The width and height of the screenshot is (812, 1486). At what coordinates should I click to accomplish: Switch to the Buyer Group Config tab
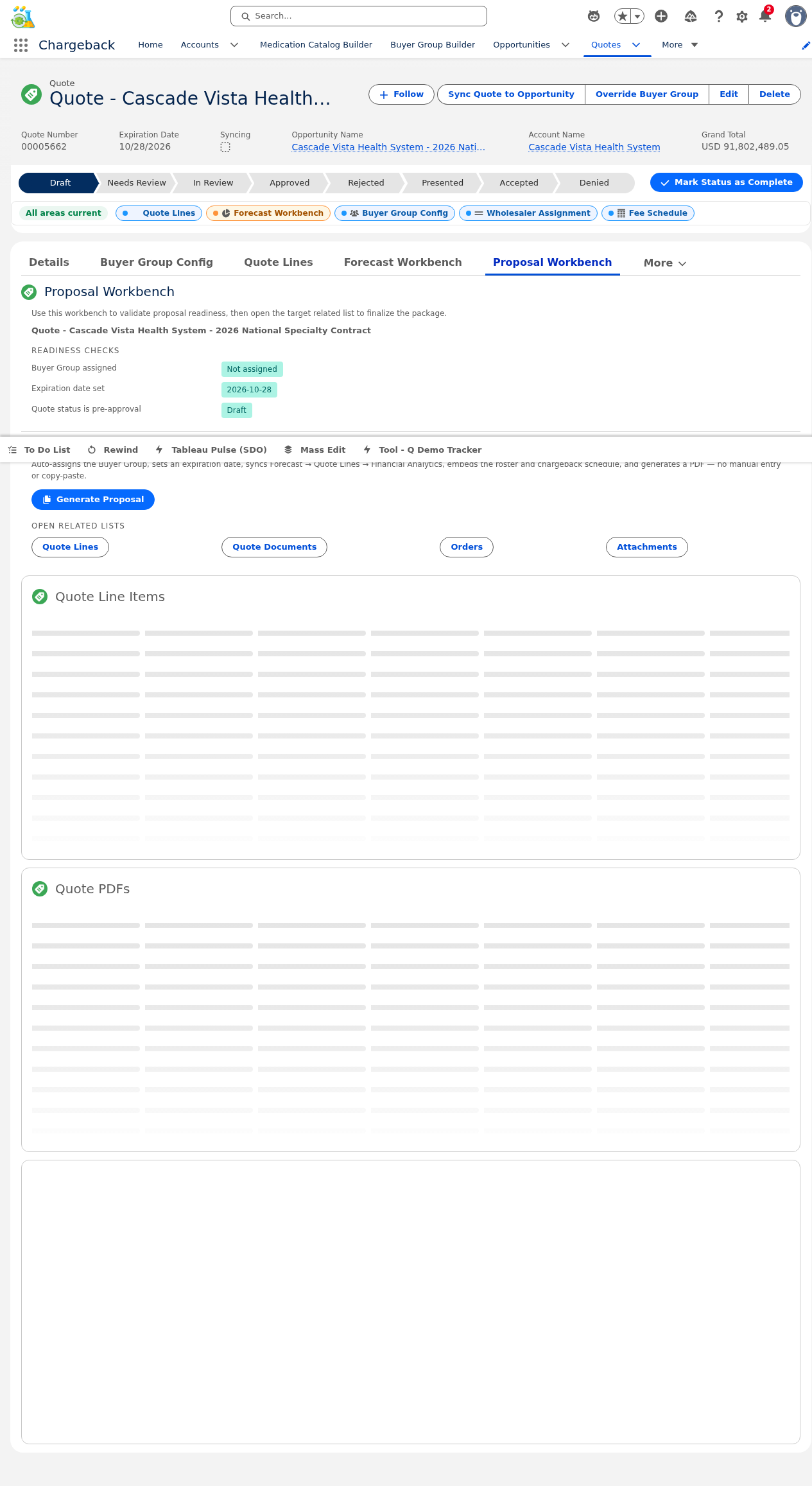(157, 262)
